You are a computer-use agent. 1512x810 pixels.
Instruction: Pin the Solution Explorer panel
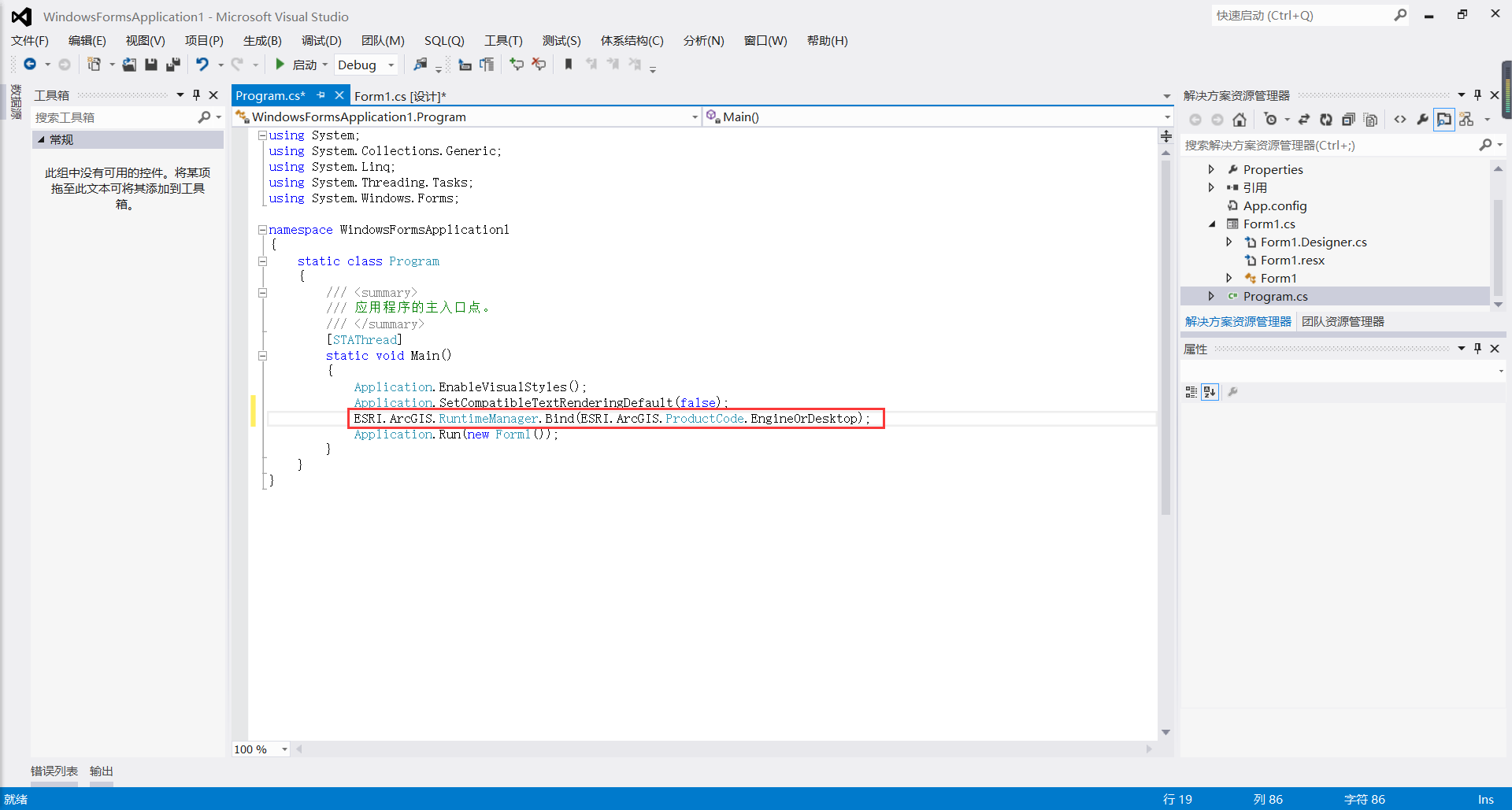tap(1478, 94)
